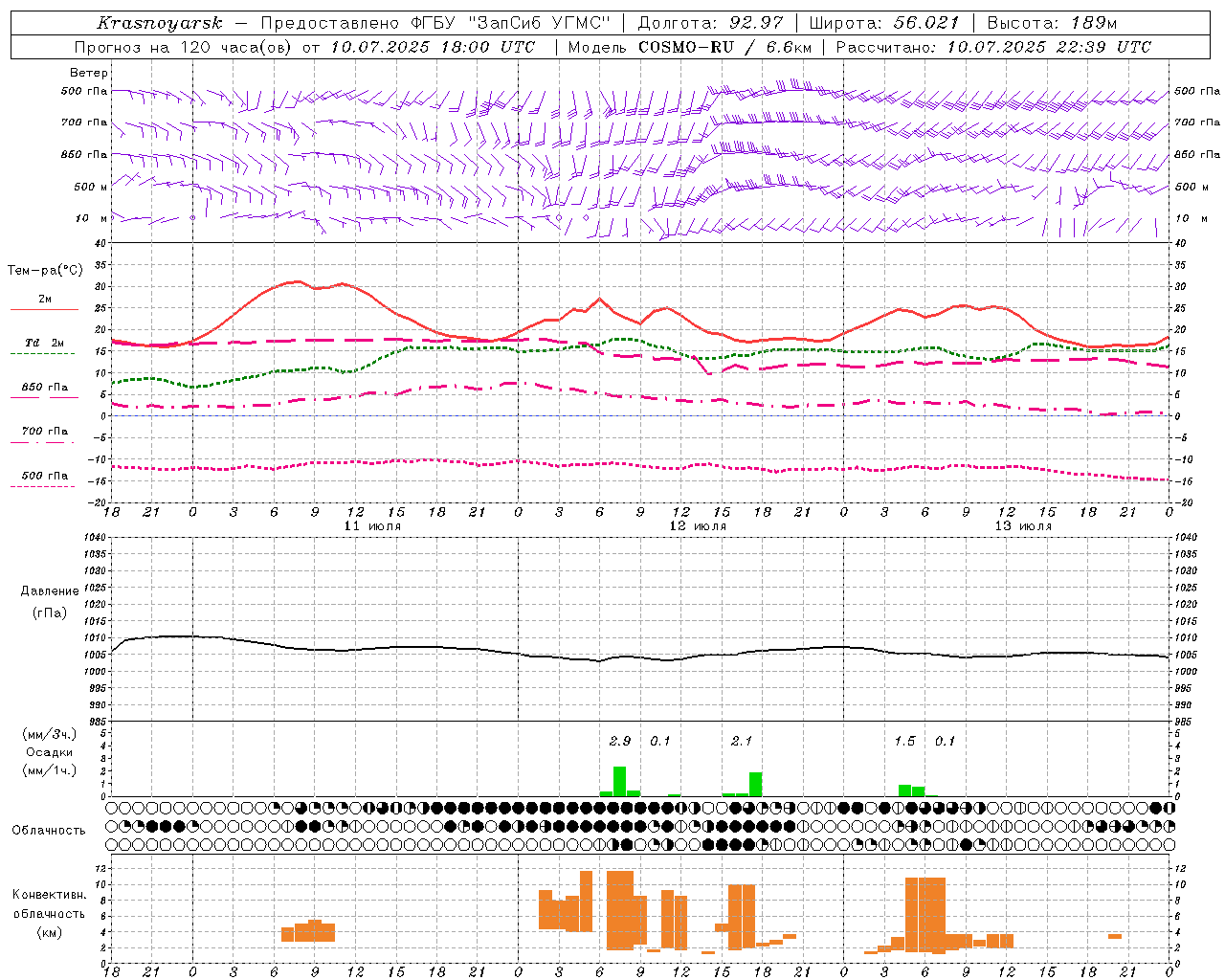
Task: Select the 'Широта: 56.021' latitude text
Action: coord(884,23)
